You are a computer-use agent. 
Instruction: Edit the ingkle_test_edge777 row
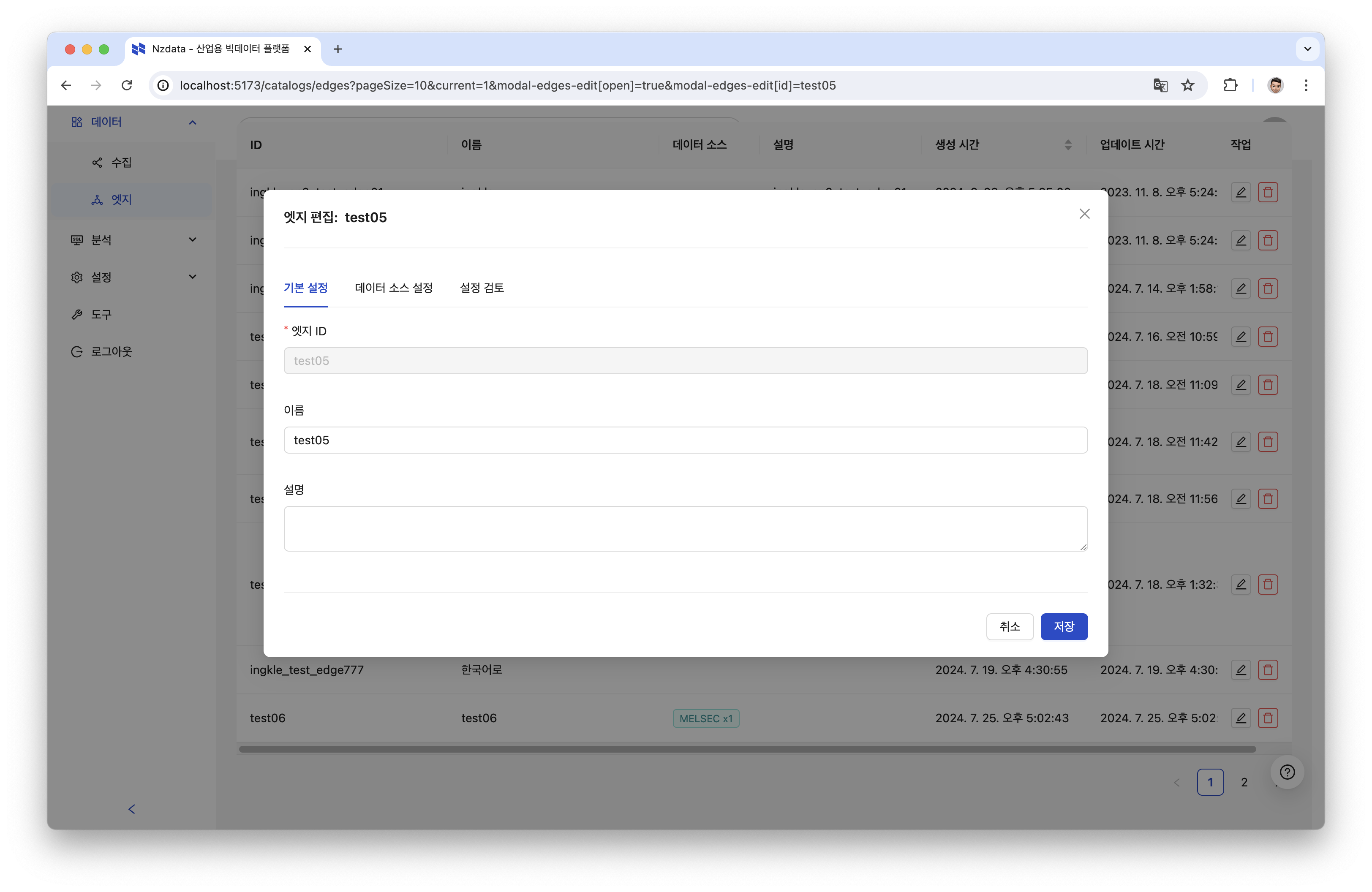click(x=1241, y=669)
